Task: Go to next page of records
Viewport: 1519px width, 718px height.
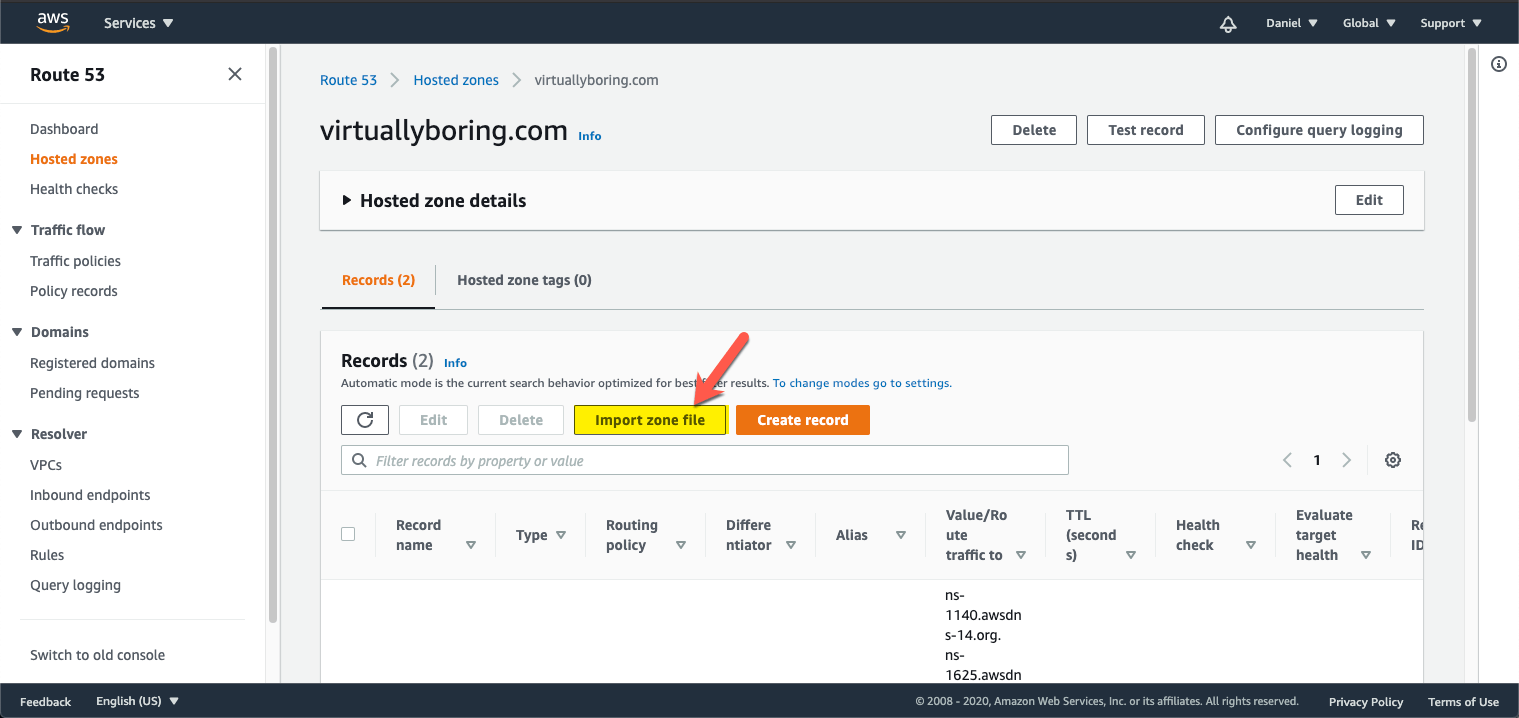Action: 1346,460
